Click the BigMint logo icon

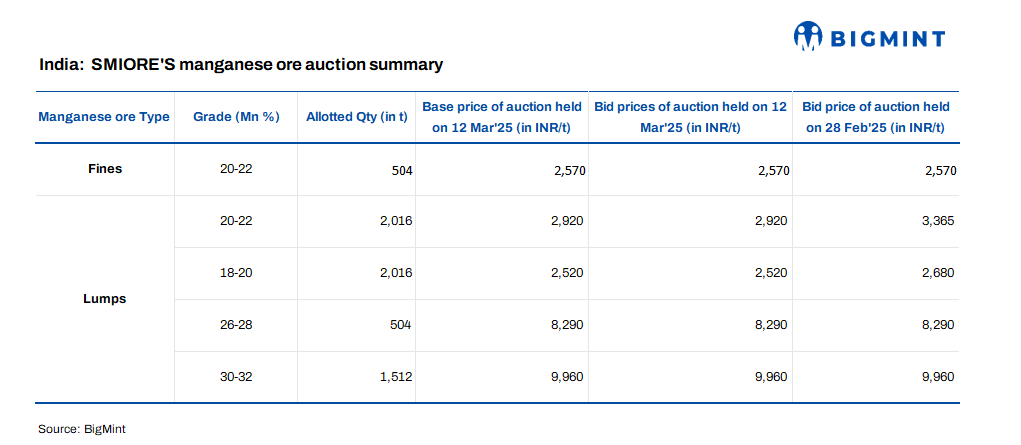click(807, 37)
